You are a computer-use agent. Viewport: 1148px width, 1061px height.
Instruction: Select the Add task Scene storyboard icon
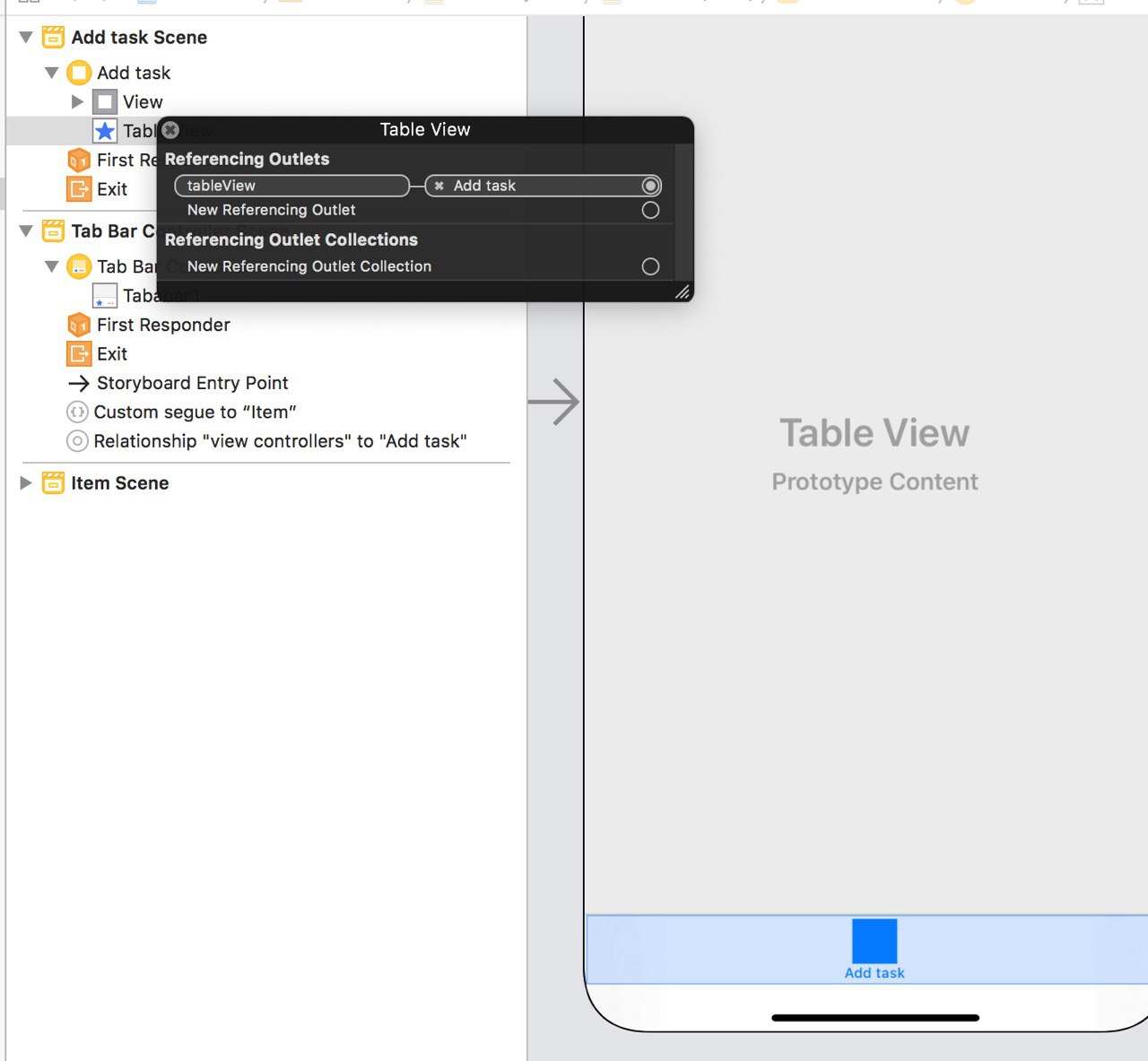pos(54,38)
